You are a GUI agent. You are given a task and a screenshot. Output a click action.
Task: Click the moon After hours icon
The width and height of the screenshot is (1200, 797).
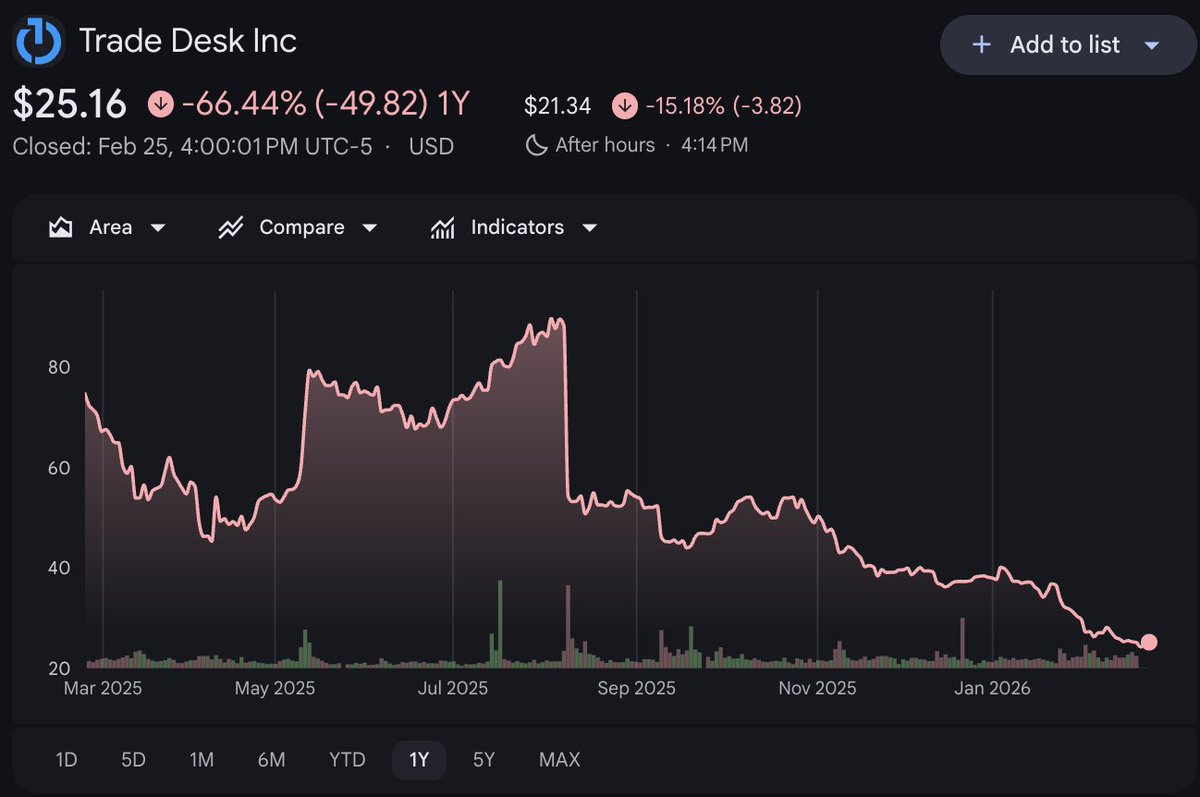tap(537, 145)
